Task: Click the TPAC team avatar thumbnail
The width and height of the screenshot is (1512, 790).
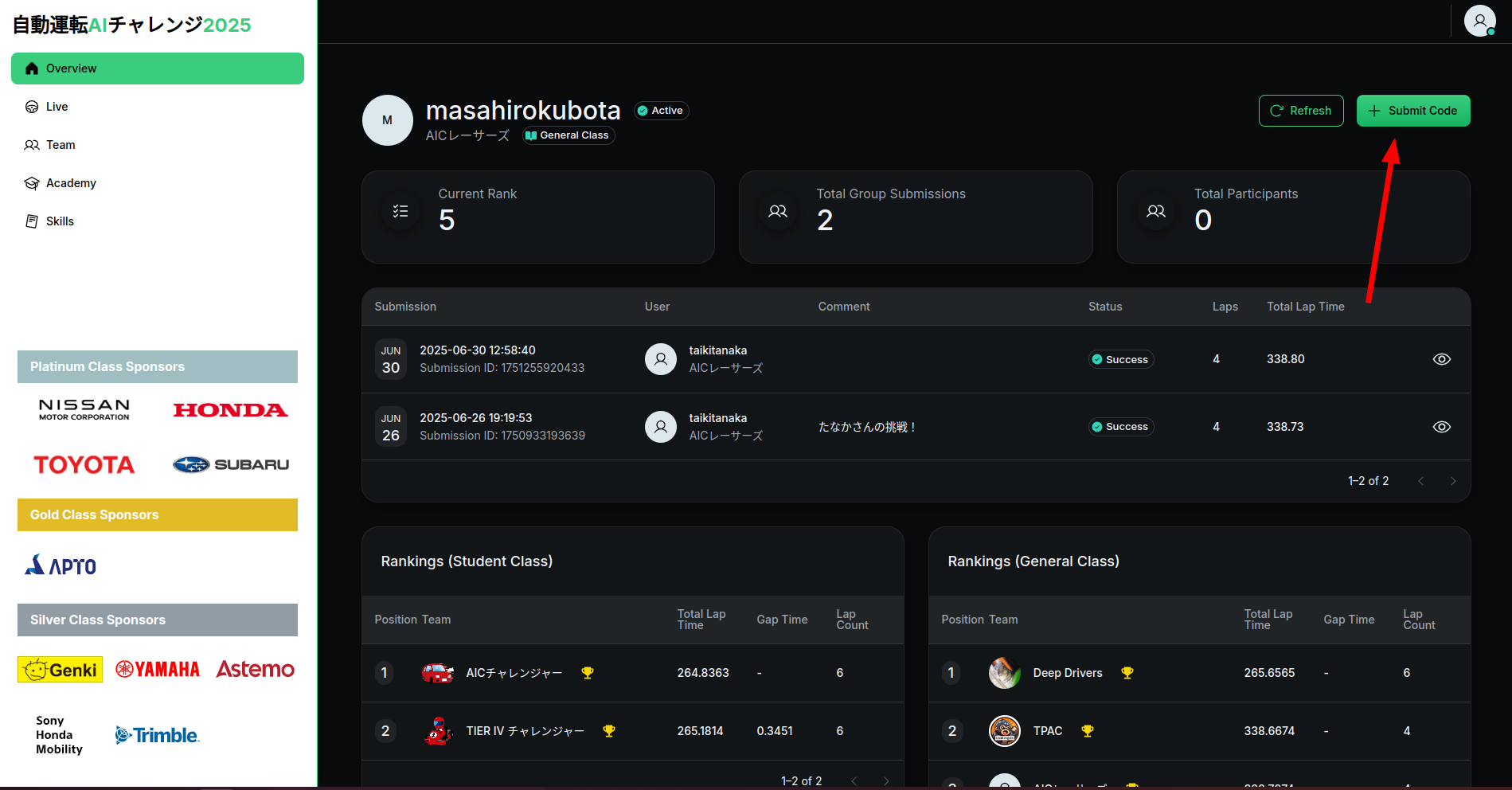Action: tap(1004, 731)
